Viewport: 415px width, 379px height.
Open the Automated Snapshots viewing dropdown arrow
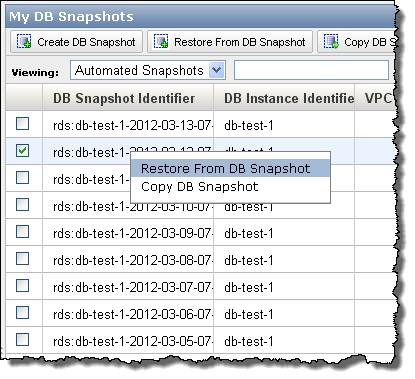click(x=217, y=70)
